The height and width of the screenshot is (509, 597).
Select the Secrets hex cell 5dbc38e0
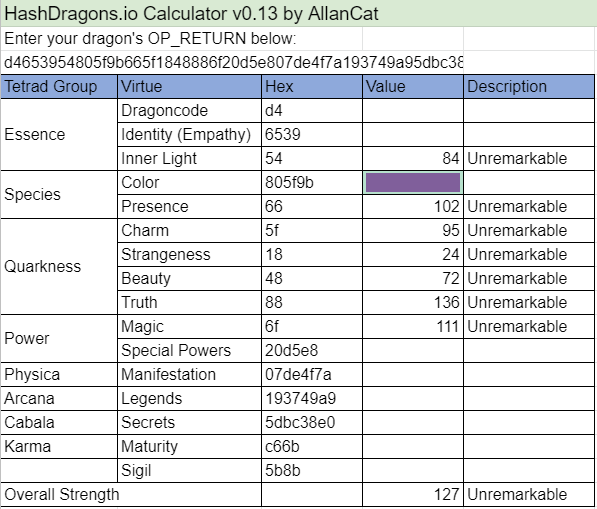(312, 422)
